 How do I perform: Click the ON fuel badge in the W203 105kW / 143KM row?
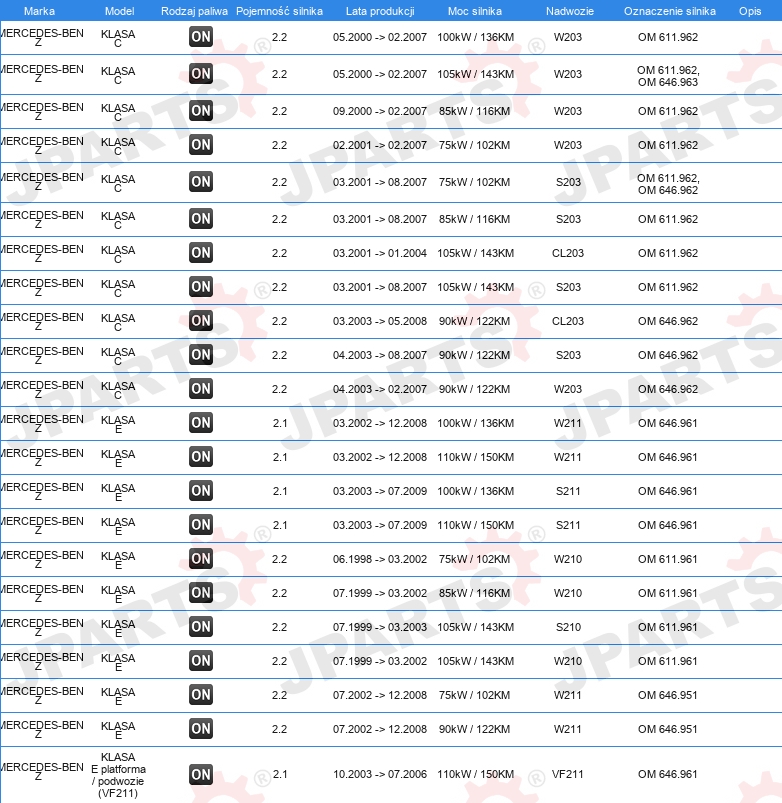point(201,74)
